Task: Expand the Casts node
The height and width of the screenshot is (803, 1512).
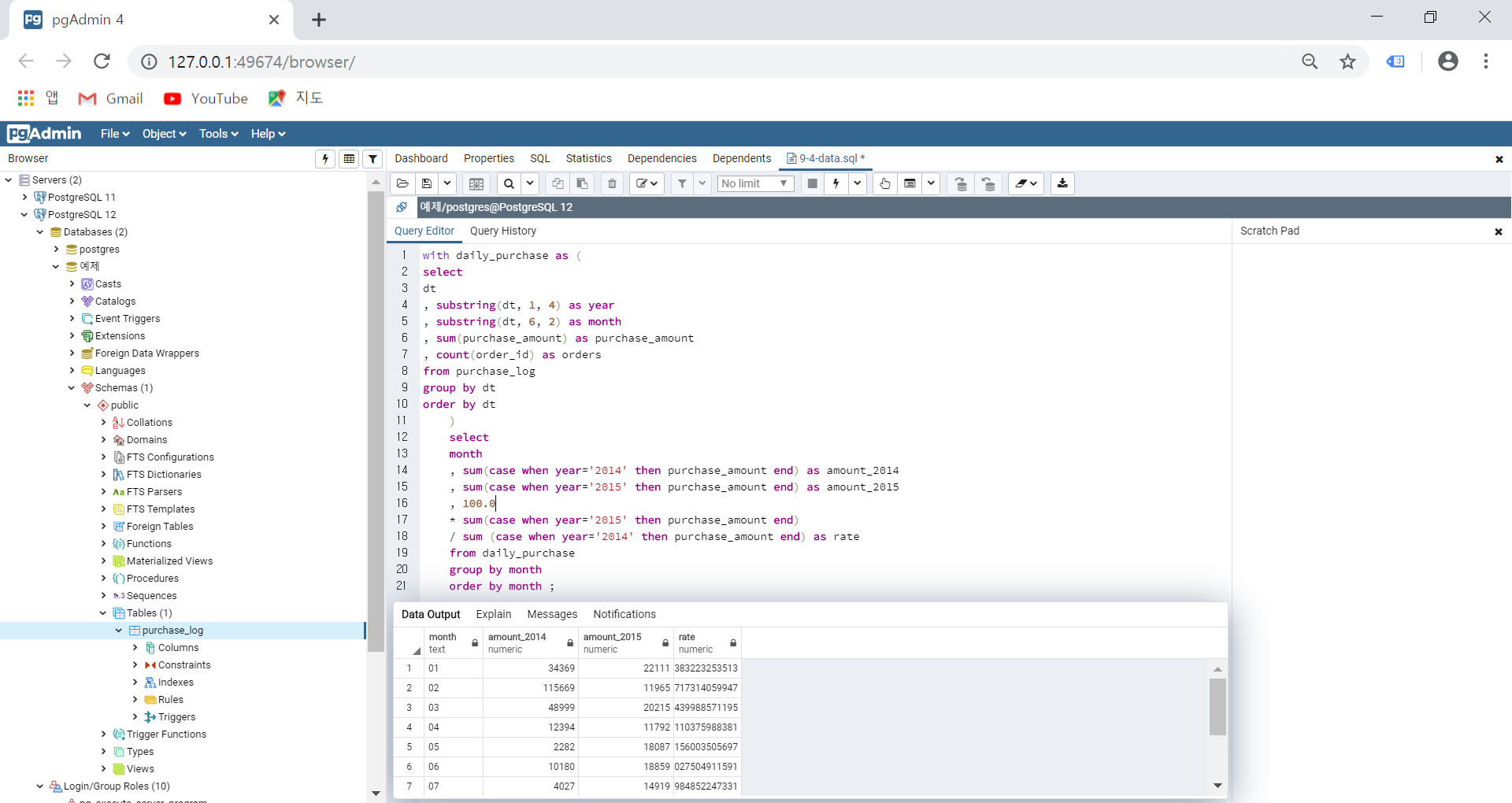Action: pyautogui.click(x=72, y=284)
